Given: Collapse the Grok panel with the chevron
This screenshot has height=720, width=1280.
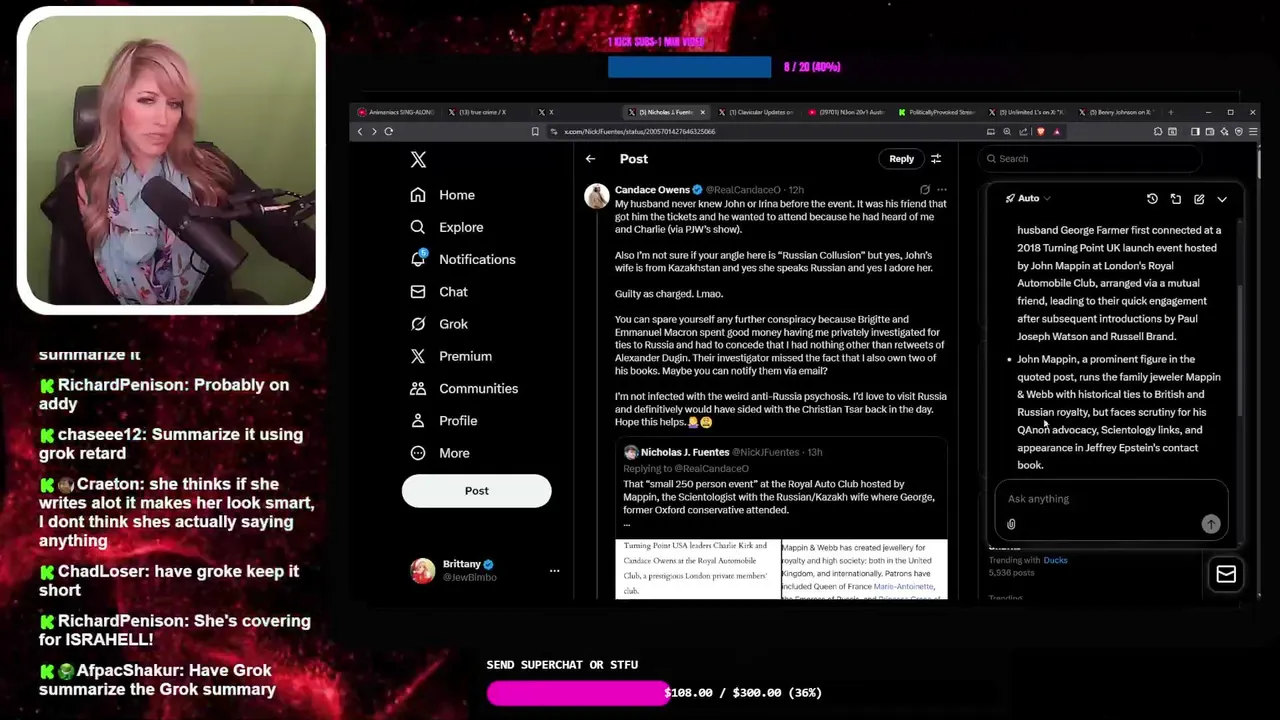Looking at the screenshot, I should pos(1222,199).
